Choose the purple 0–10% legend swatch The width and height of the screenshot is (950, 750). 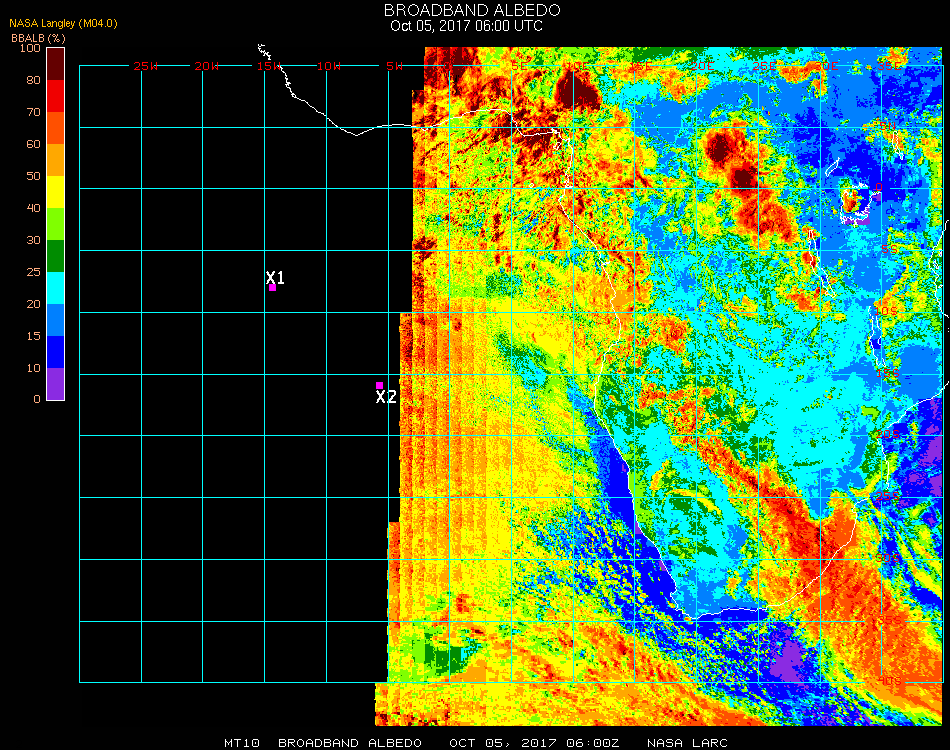(56, 384)
